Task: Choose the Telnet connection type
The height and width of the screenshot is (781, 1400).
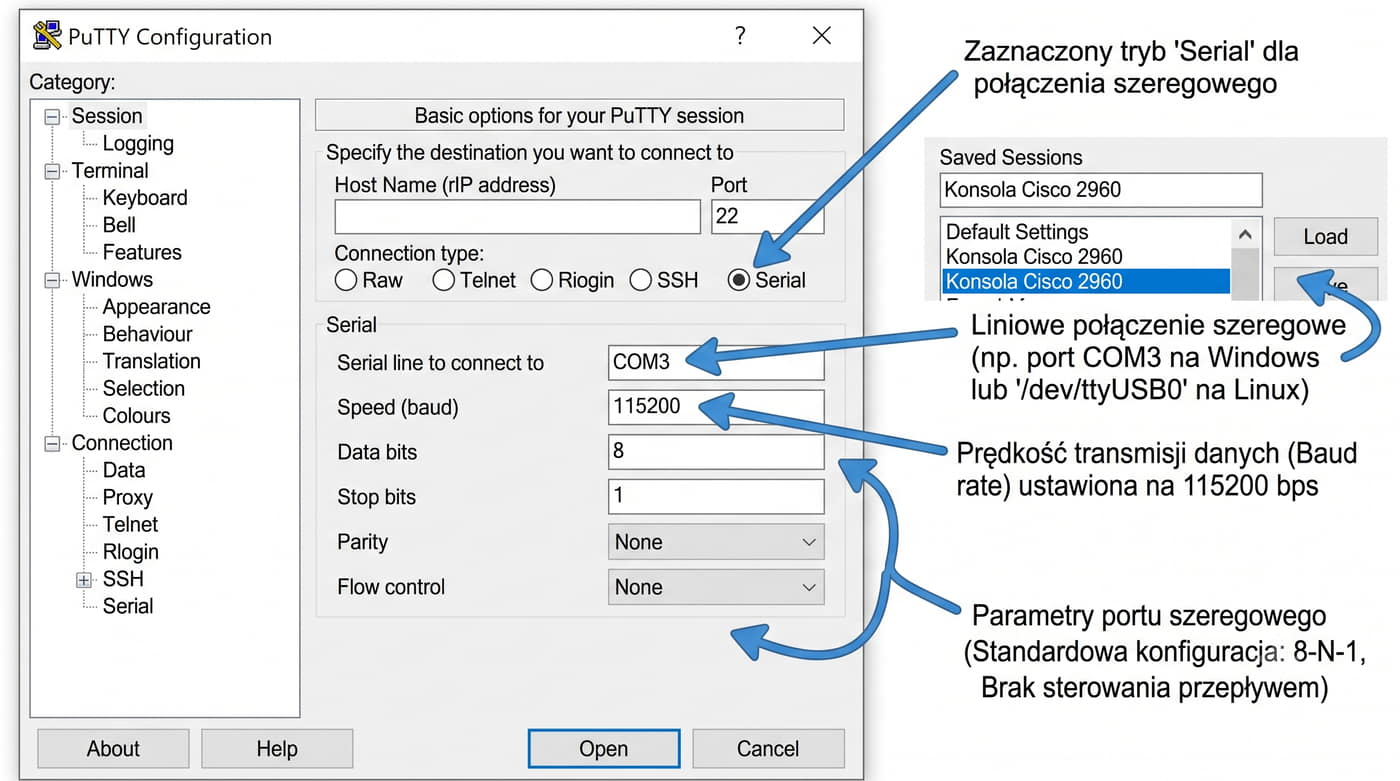Action: [x=443, y=281]
